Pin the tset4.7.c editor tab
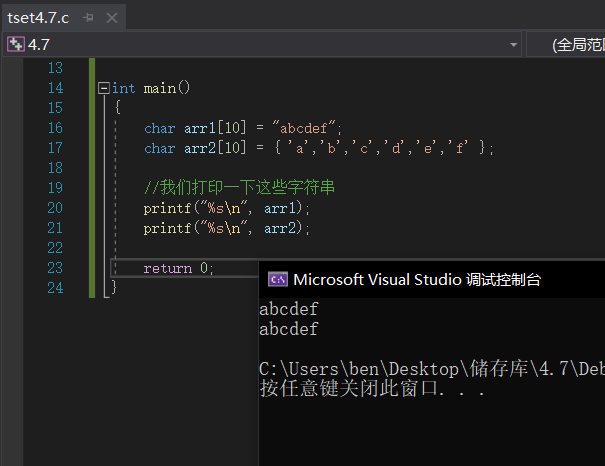The width and height of the screenshot is (605, 466). coord(88,18)
